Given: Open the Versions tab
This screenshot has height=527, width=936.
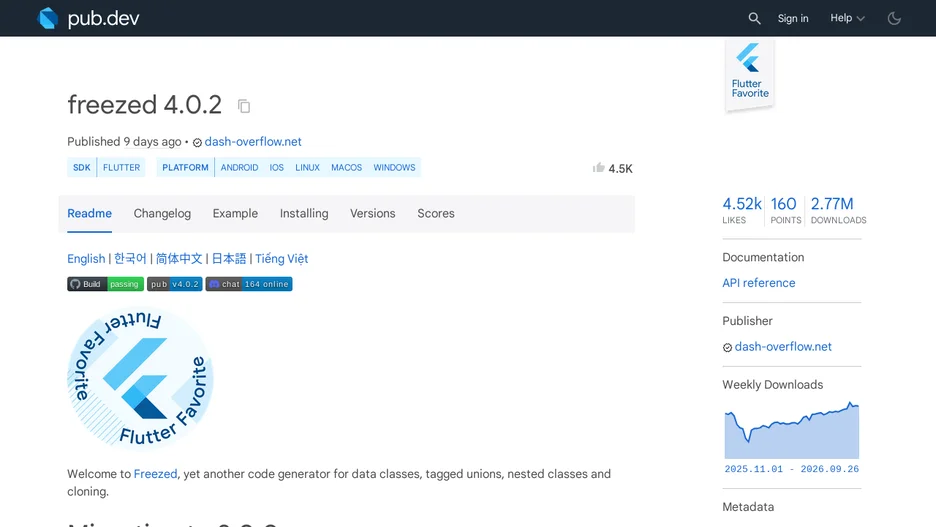Looking at the screenshot, I should [372, 214].
